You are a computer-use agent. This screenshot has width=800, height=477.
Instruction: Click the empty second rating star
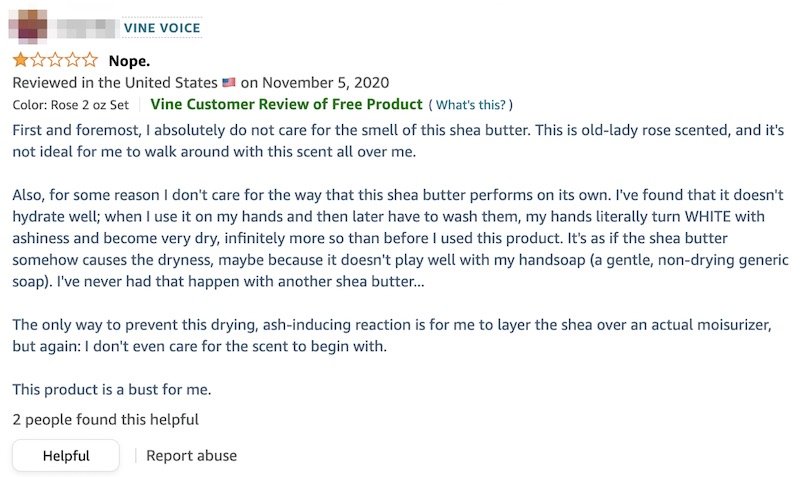click(38, 60)
